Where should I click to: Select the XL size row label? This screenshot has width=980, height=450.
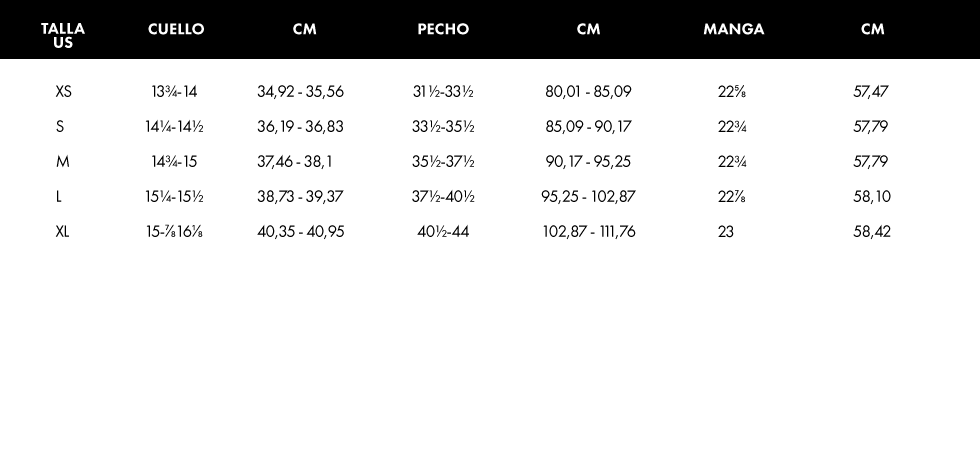(63, 232)
